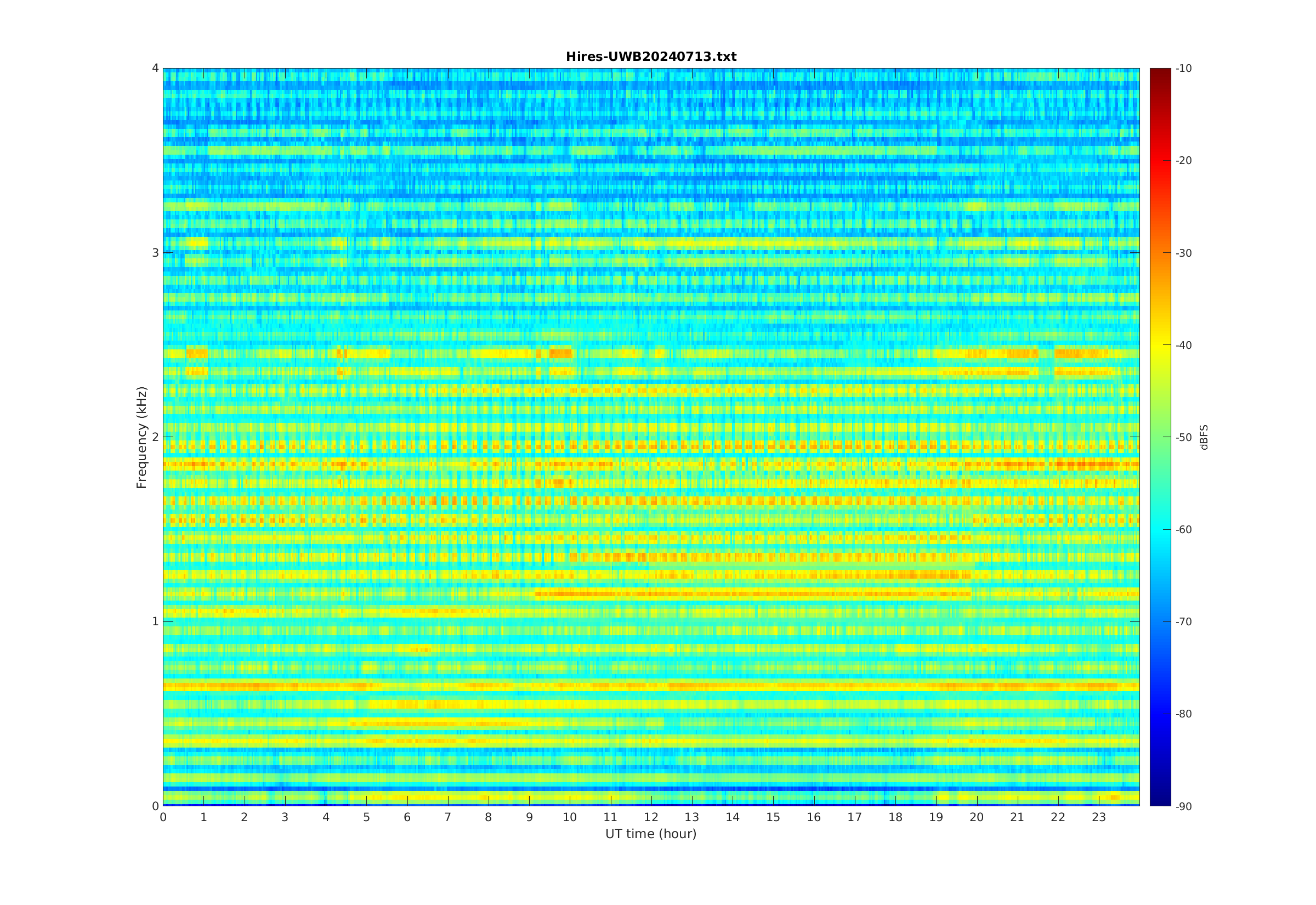Click the UT time tick label '0'
The height and width of the screenshot is (905, 1316).
point(163,817)
